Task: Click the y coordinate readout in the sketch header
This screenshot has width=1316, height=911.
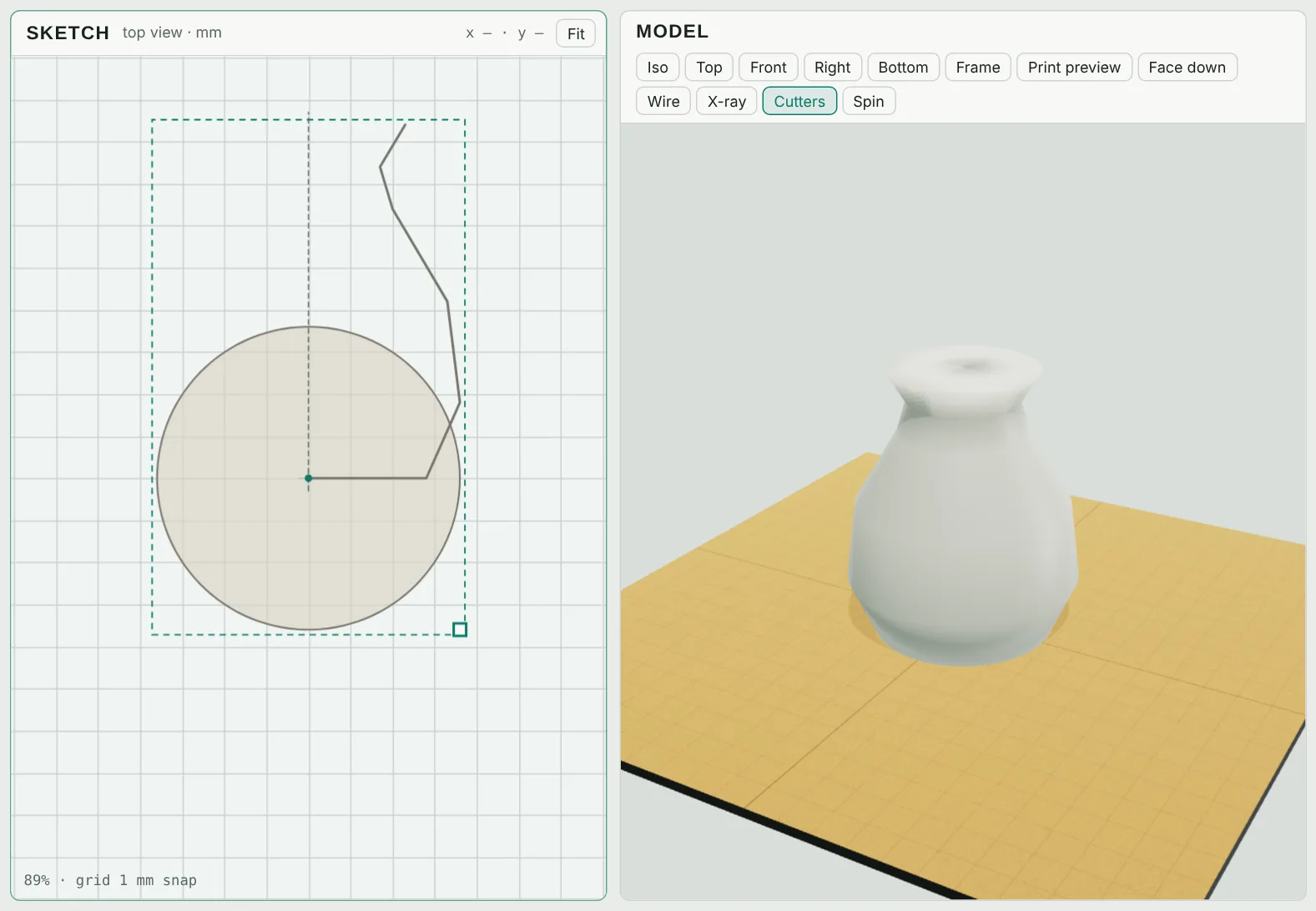Action: click(x=531, y=33)
